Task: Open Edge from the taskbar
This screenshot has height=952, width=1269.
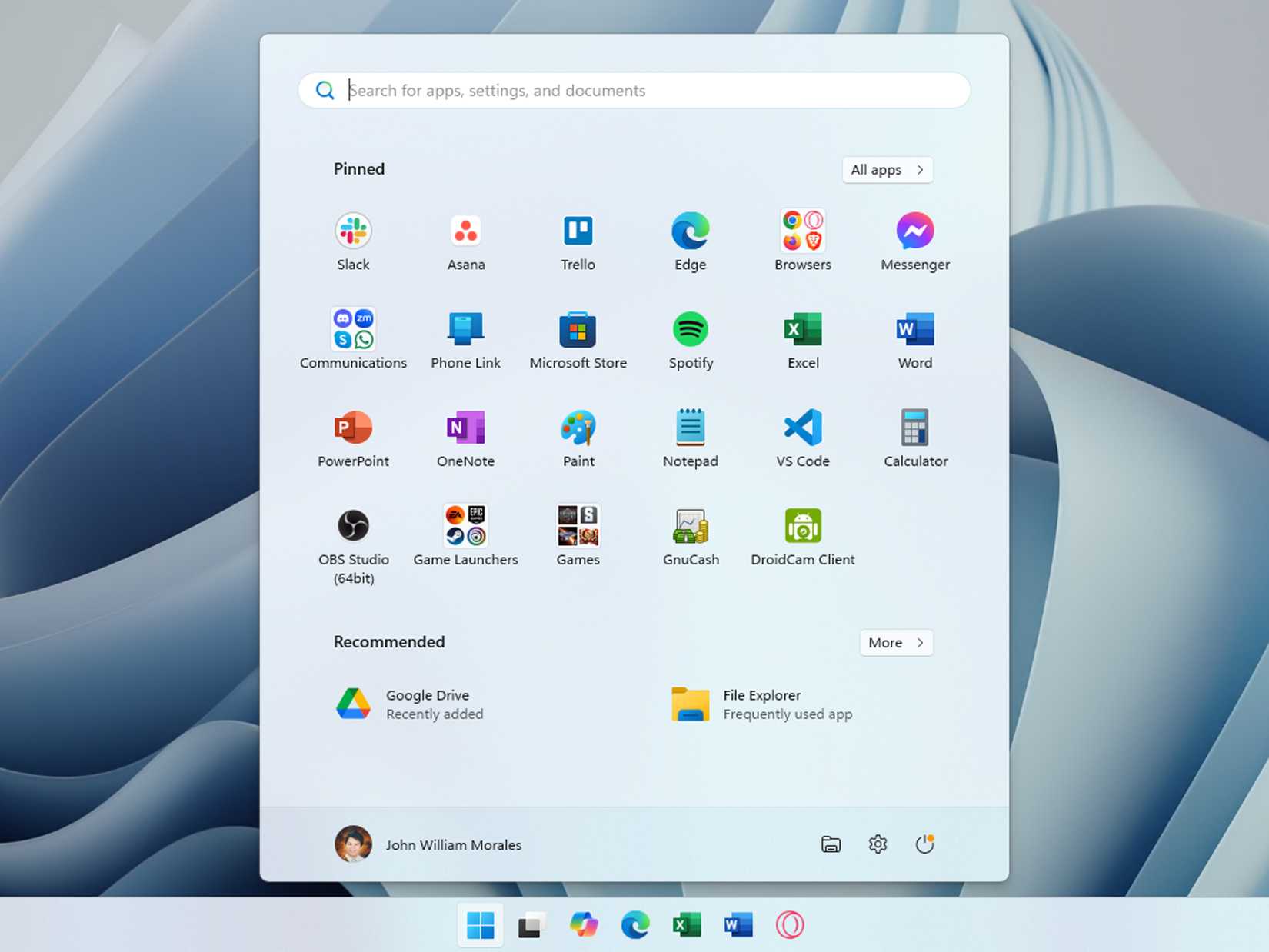Action: [x=635, y=925]
